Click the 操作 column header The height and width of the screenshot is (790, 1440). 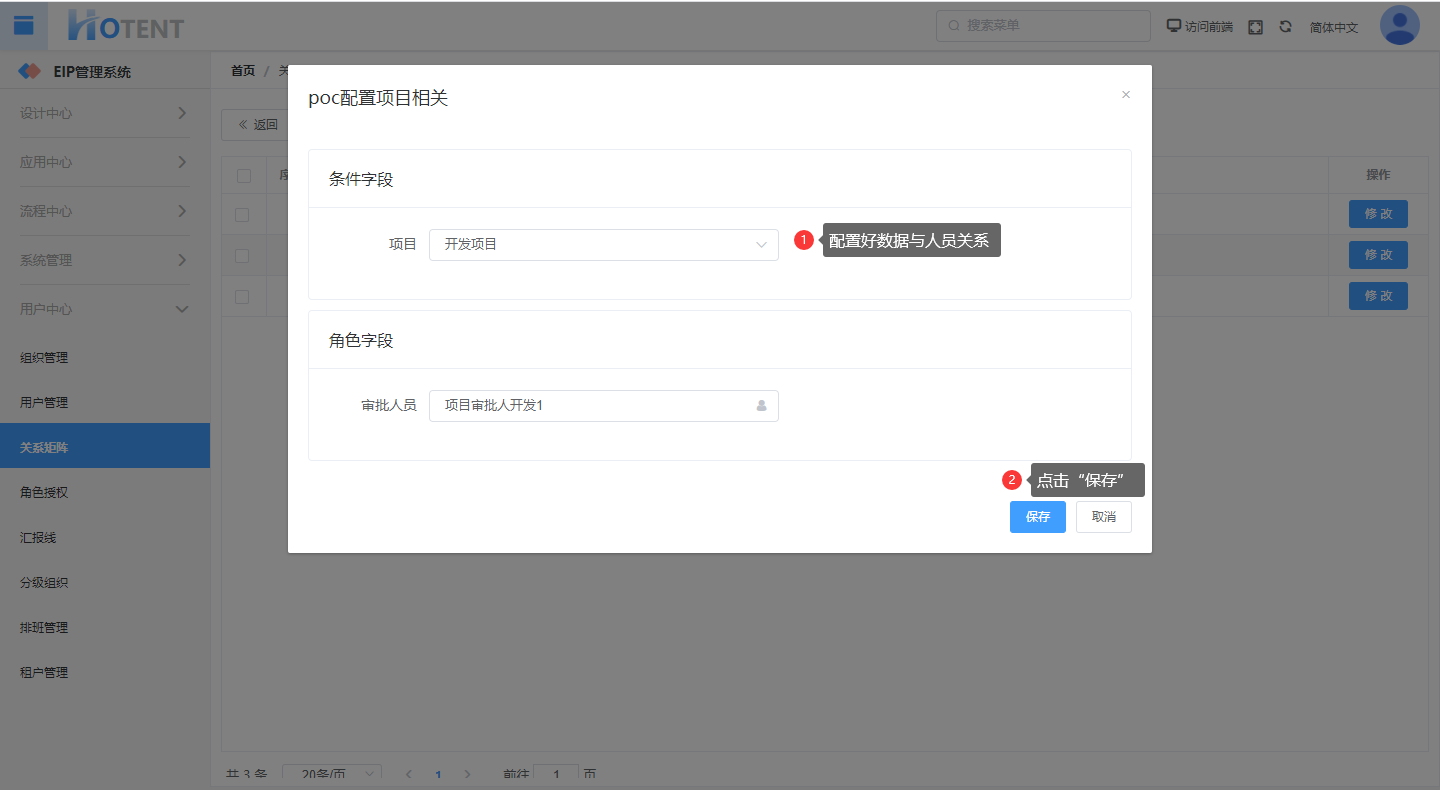pos(1378,175)
